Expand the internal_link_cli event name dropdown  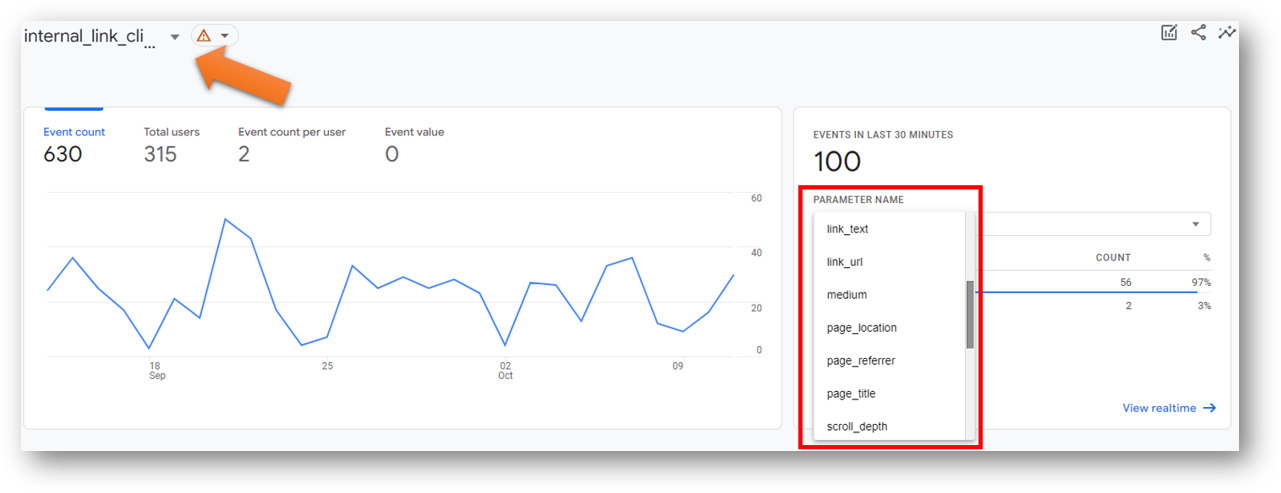pos(175,37)
